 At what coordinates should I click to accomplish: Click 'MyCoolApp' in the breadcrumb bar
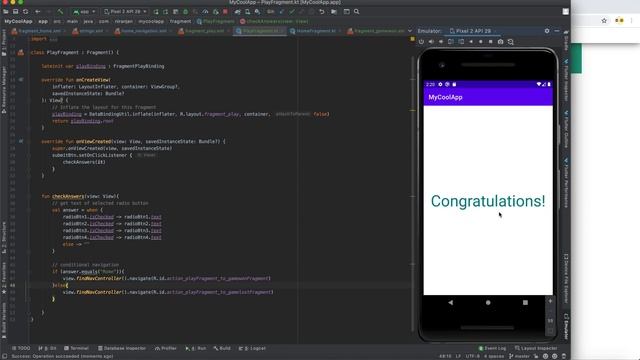tap(18, 21)
